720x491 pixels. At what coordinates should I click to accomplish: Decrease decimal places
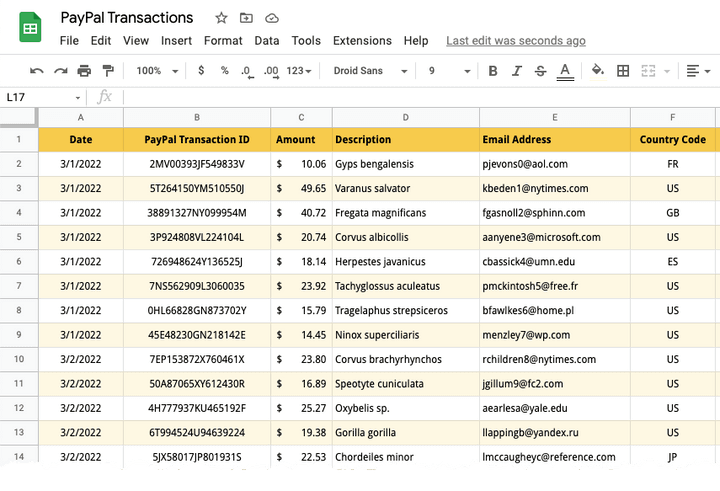point(247,72)
